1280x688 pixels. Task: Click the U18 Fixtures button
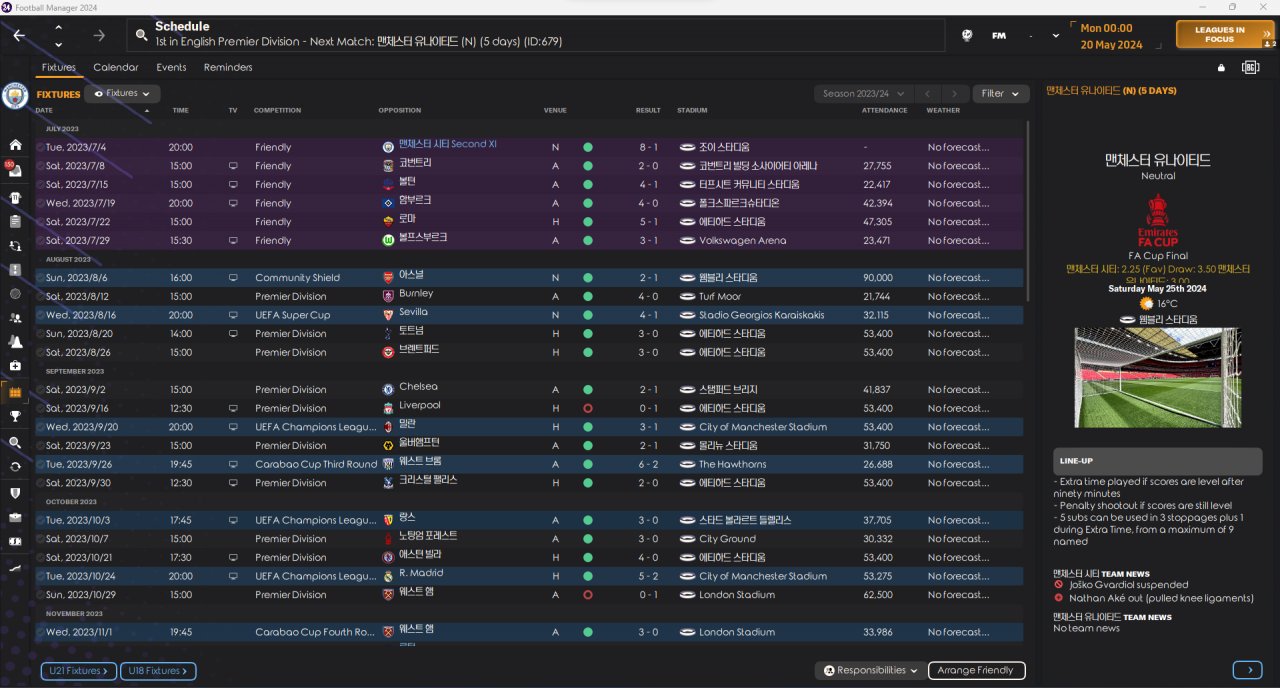click(x=158, y=671)
